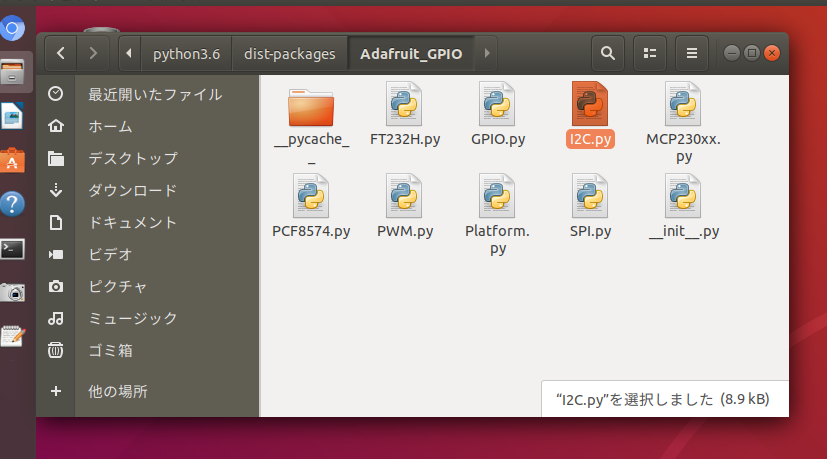Go back with the left arrow button
827x459 pixels.
(x=61, y=53)
